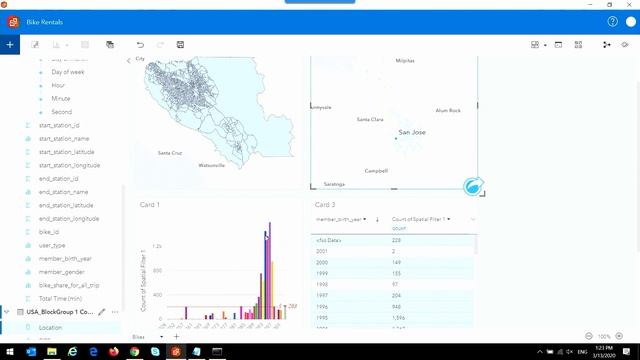Image resolution: width=640 pixels, height=360 pixels.
Task: Click the create table toolbar icon
Action: (x=85, y=44)
